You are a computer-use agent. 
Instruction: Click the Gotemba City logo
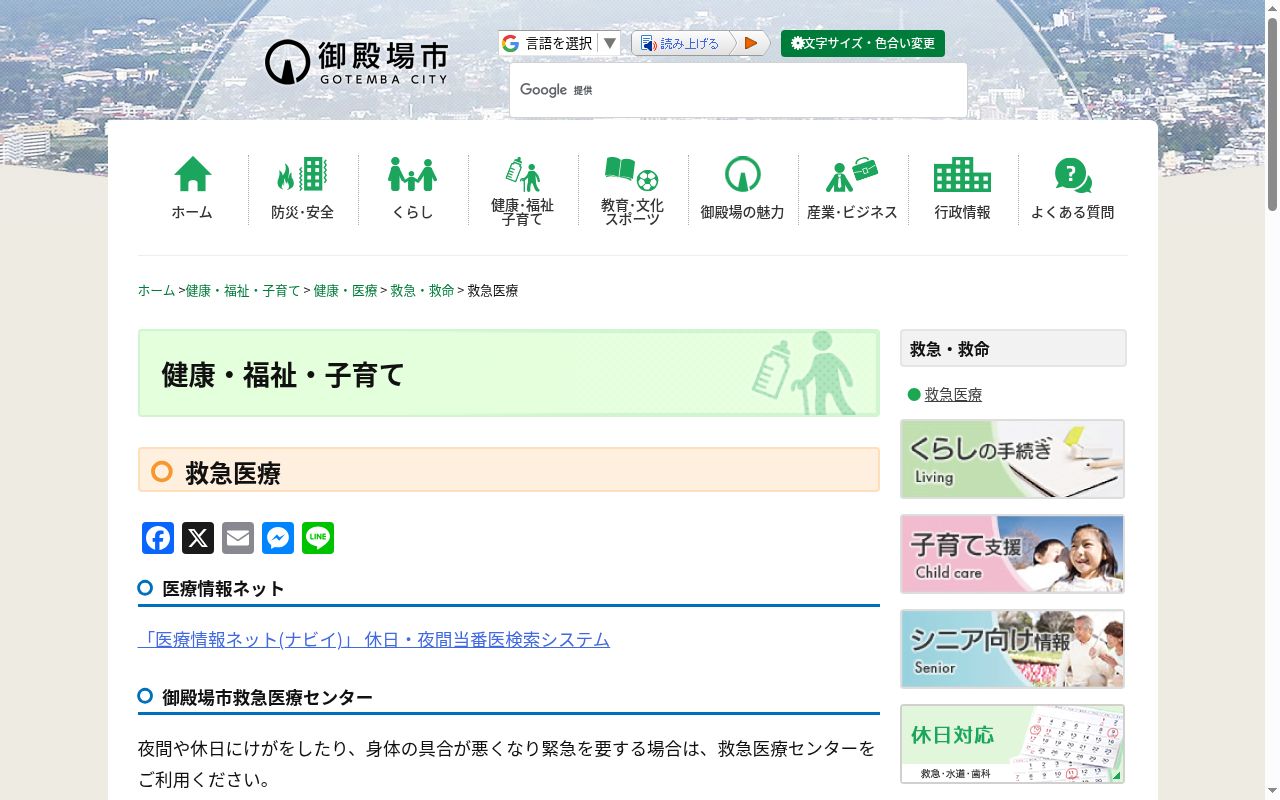[x=356, y=62]
